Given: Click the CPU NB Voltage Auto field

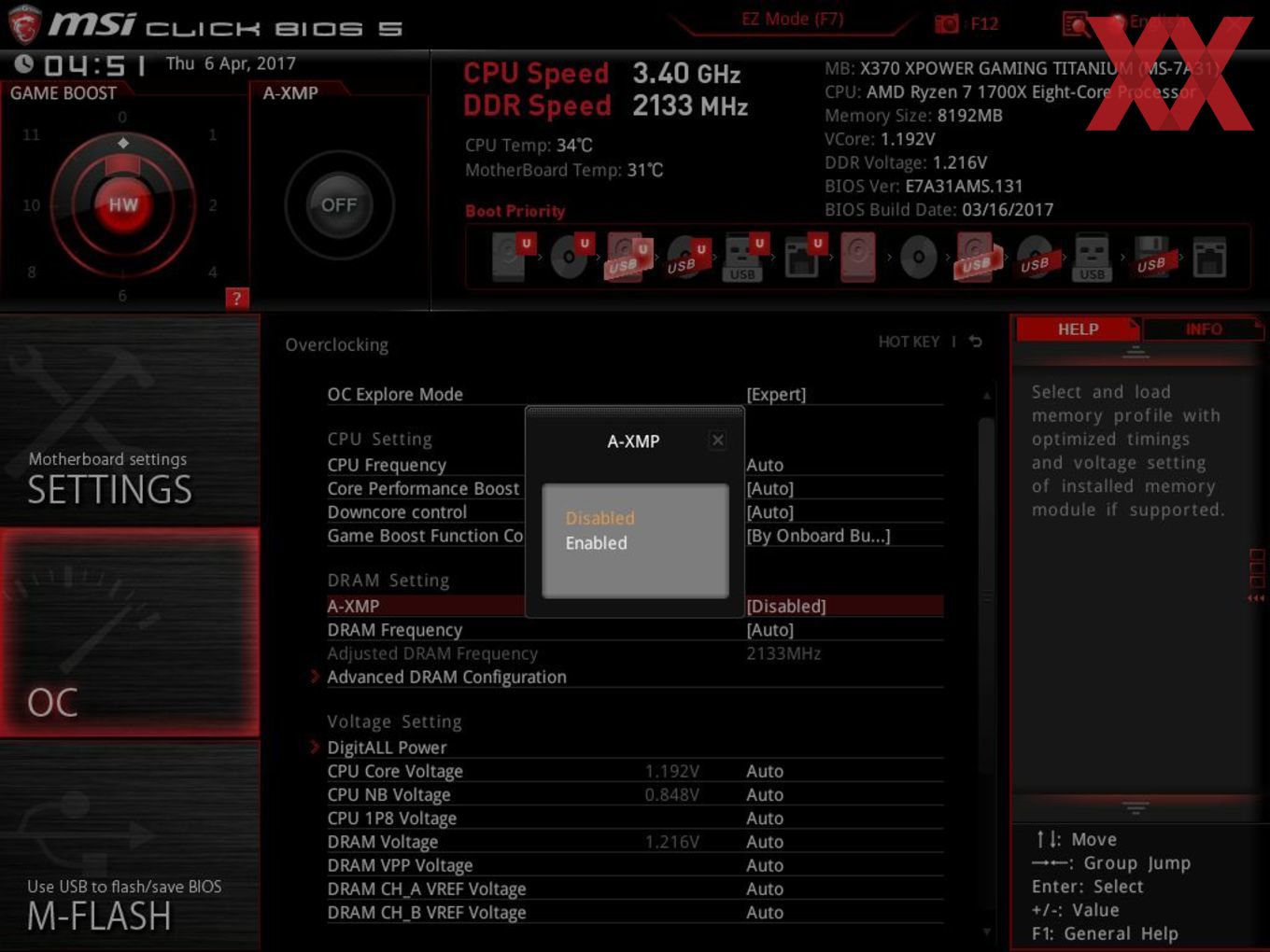Looking at the screenshot, I should pos(765,794).
